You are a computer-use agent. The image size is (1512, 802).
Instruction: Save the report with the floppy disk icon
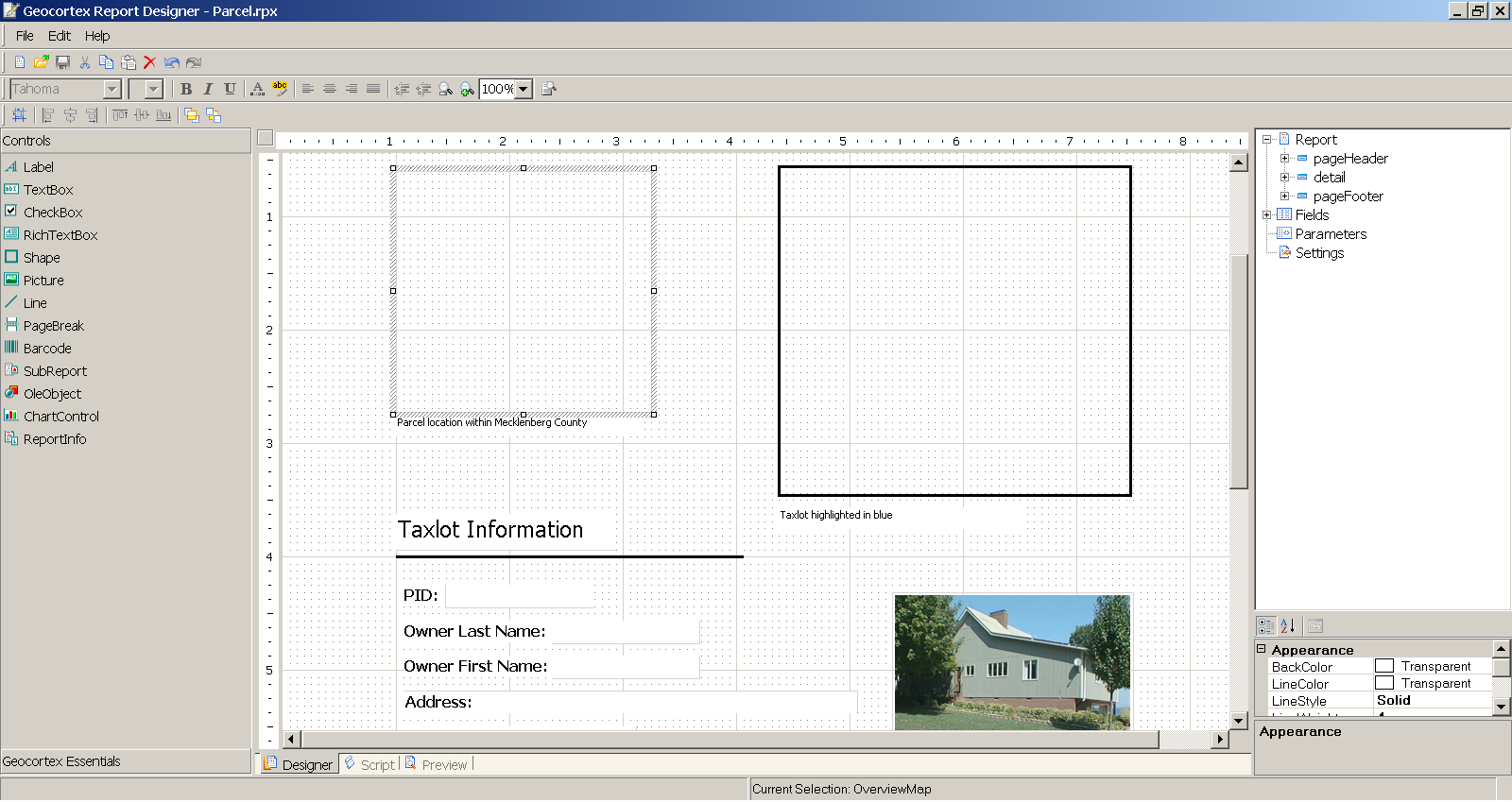coord(63,62)
